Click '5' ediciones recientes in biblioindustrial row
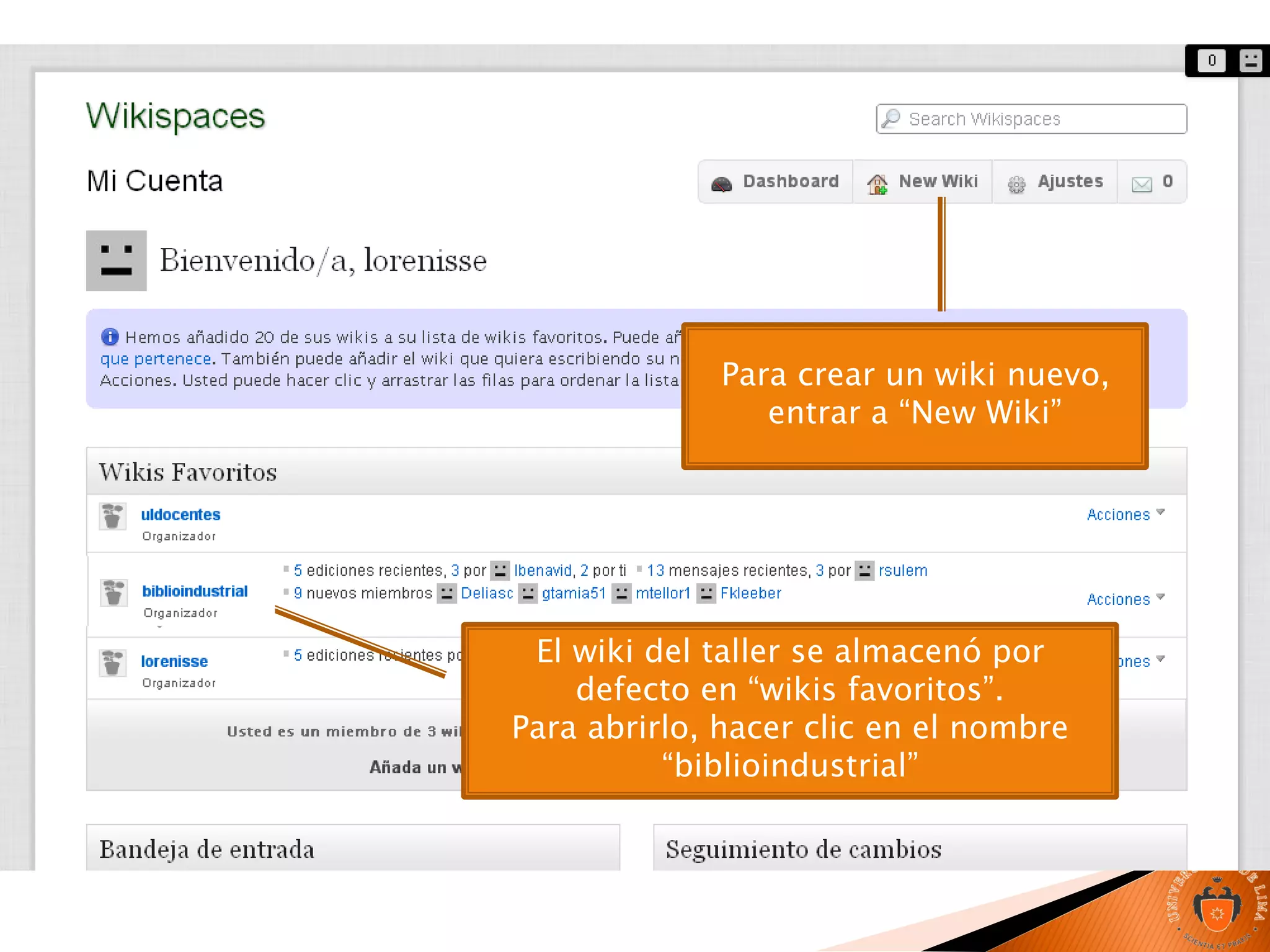Viewport: 1270px width, 952px height. click(298, 570)
